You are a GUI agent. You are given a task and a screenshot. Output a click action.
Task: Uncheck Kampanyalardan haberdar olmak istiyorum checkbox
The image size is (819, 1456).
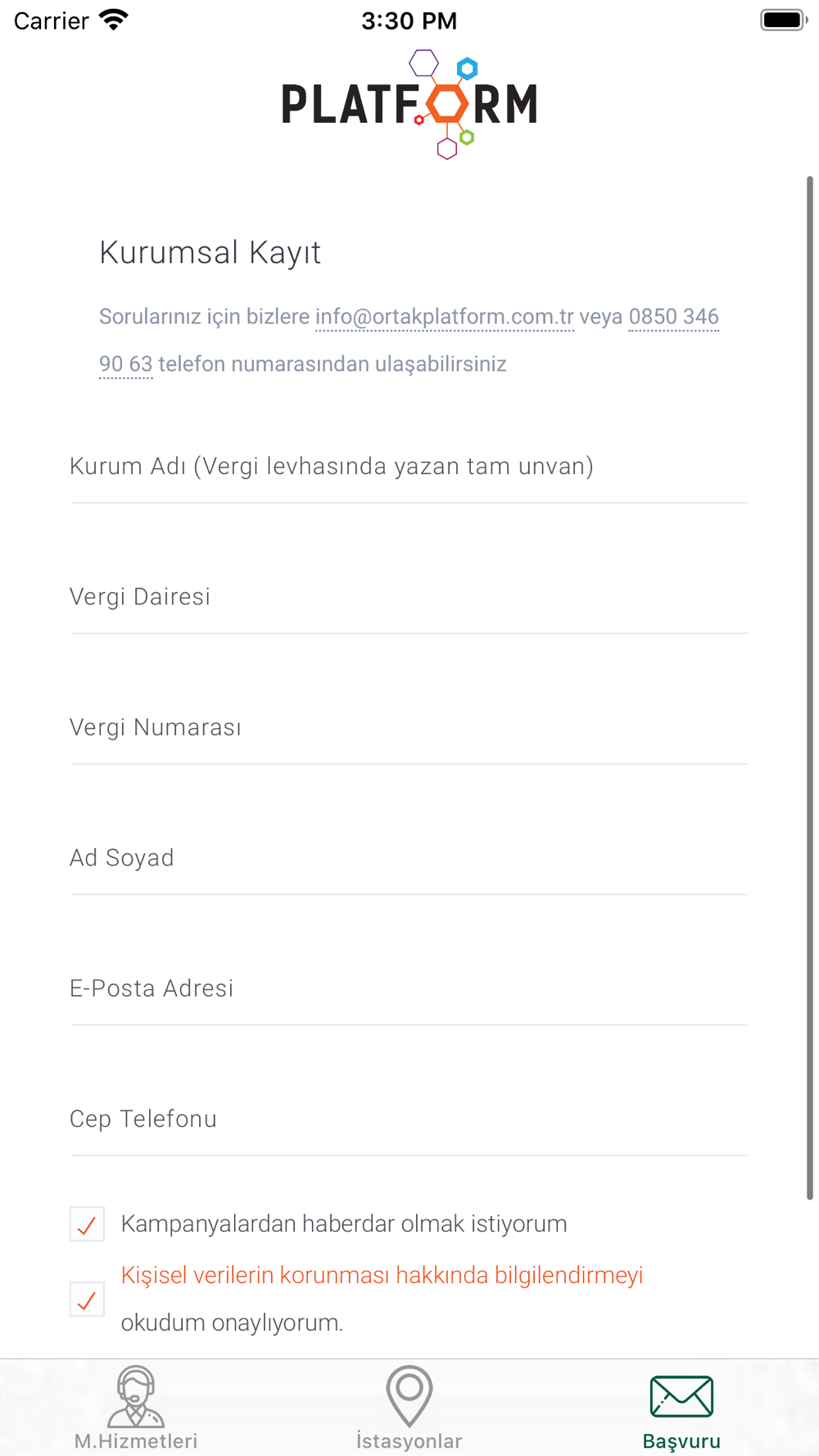87,1224
